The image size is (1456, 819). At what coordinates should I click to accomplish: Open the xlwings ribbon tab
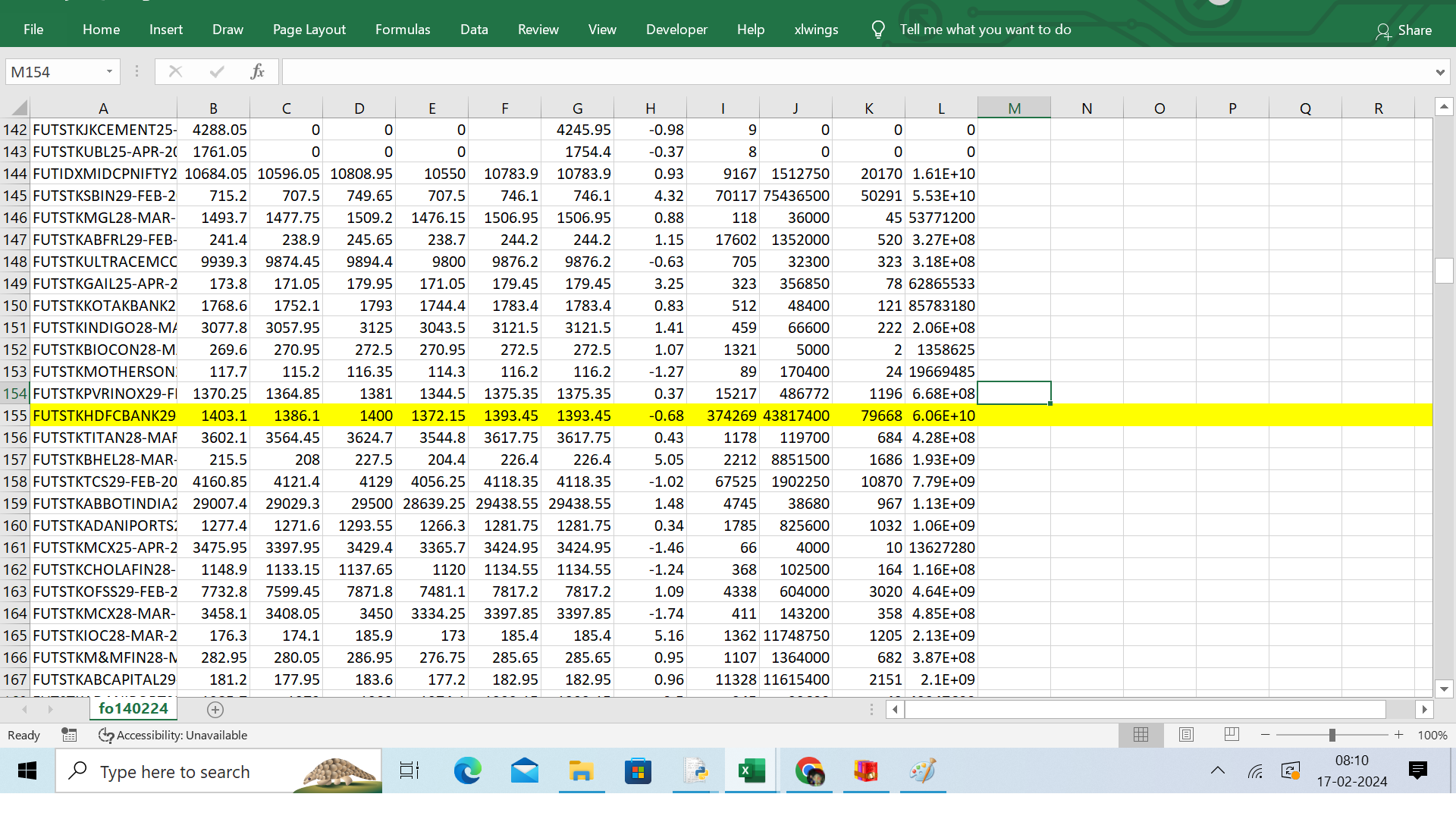[816, 30]
